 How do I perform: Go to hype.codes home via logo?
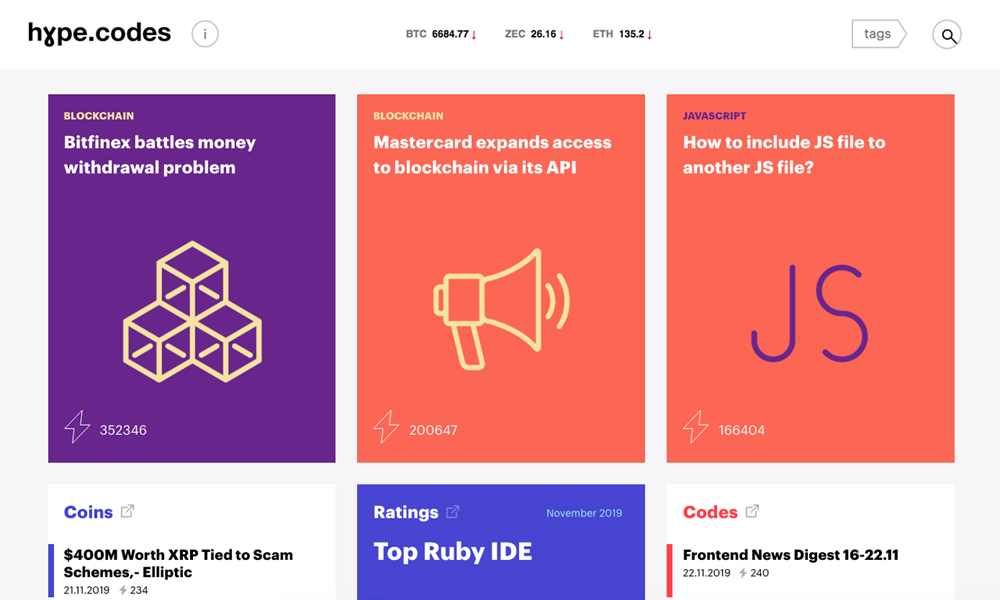pos(99,34)
